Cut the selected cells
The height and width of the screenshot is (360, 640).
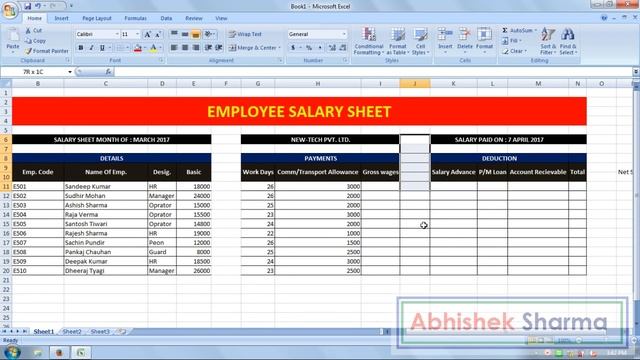pos(33,31)
